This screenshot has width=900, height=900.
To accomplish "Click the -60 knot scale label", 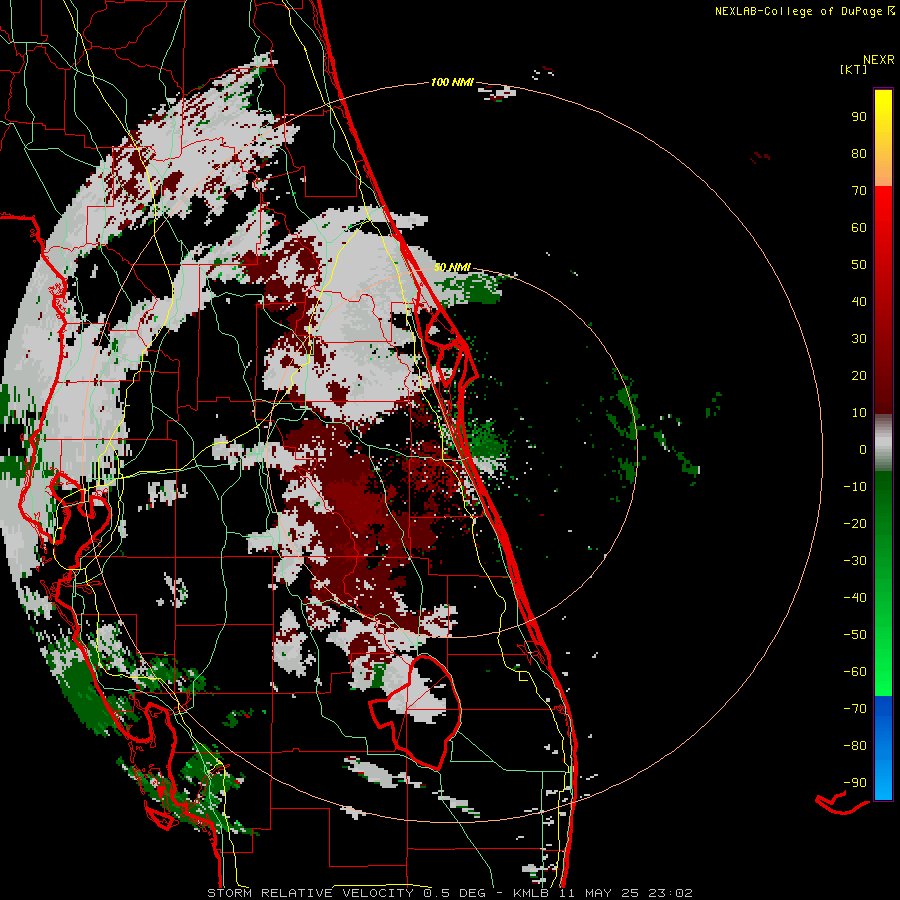I will [855, 672].
